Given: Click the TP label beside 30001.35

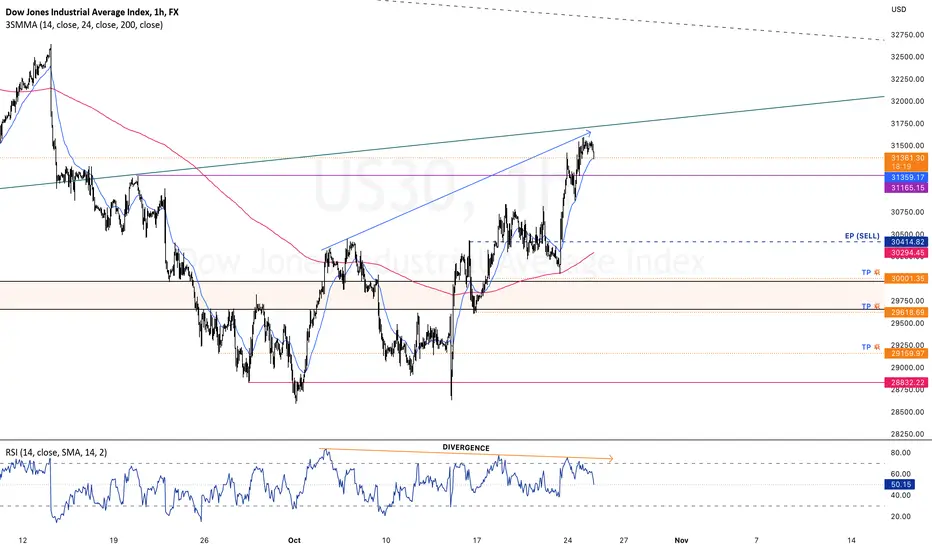Looking at the screenshot, I should [x=871, y=272].
